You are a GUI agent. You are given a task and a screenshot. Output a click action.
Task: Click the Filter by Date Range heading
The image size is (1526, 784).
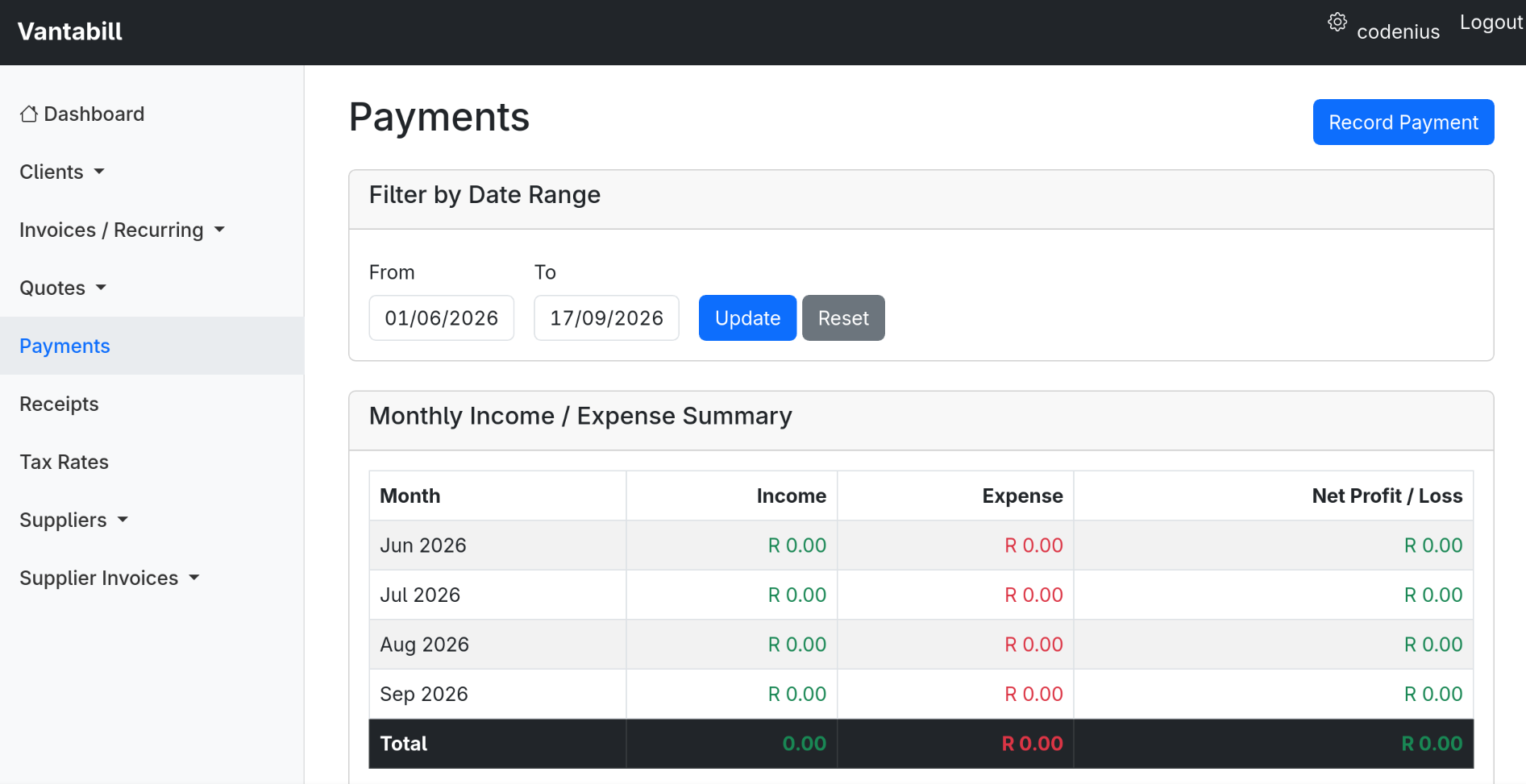pyautogui.click(x=484, y=195)
